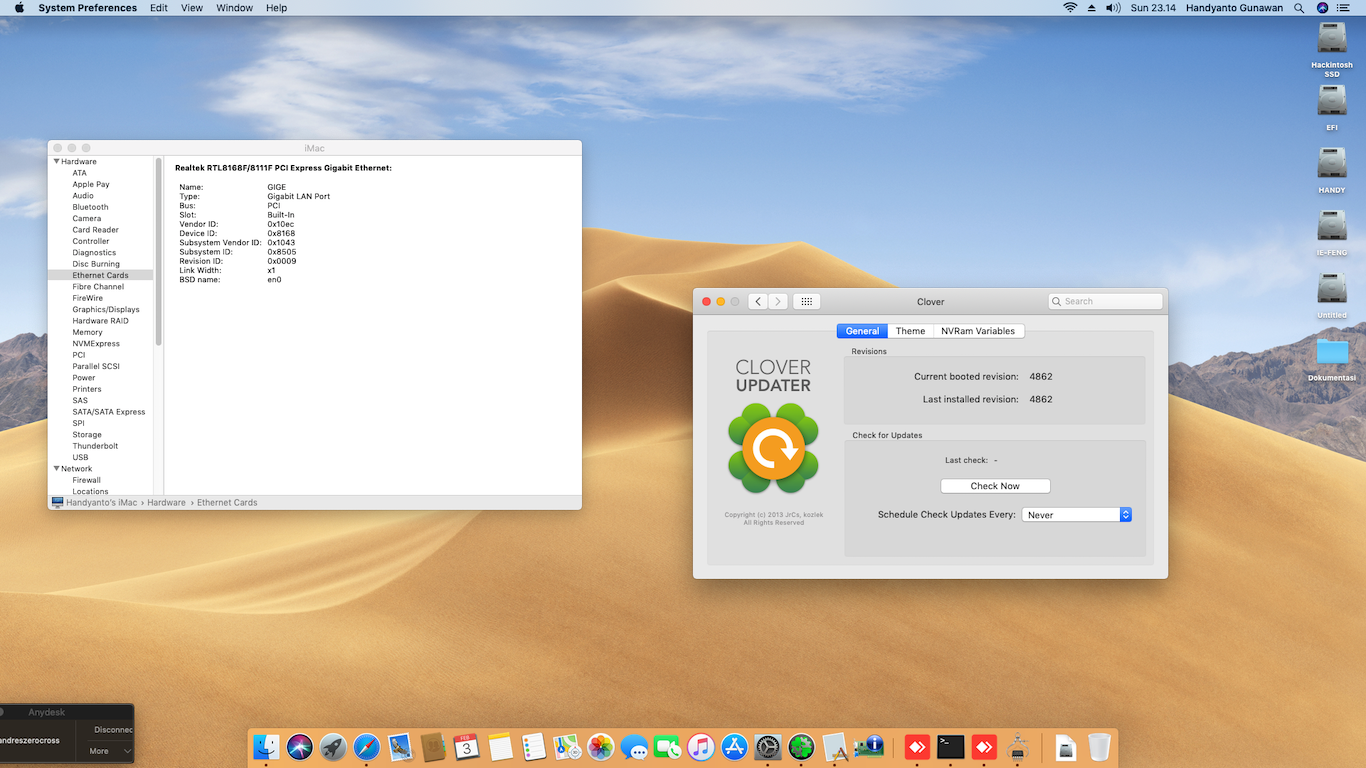Click Handyanto Gunawan user menu
This screenshot has height=768, width=1366.
pos(1234,8)
